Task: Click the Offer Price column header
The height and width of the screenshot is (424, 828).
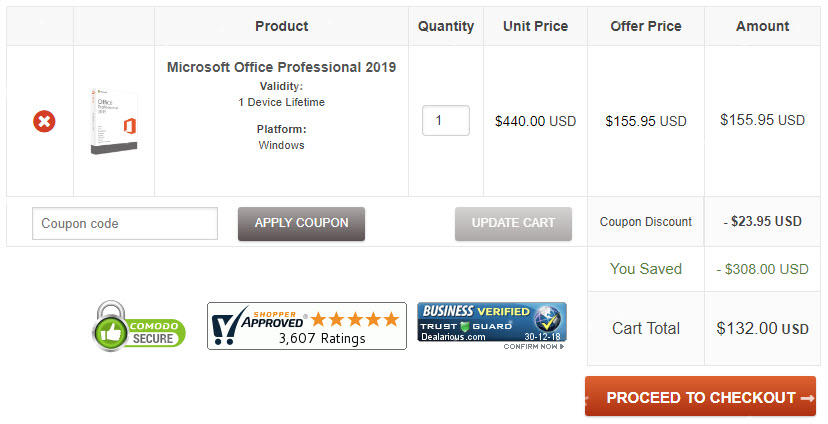Action: tap(645, 26)
